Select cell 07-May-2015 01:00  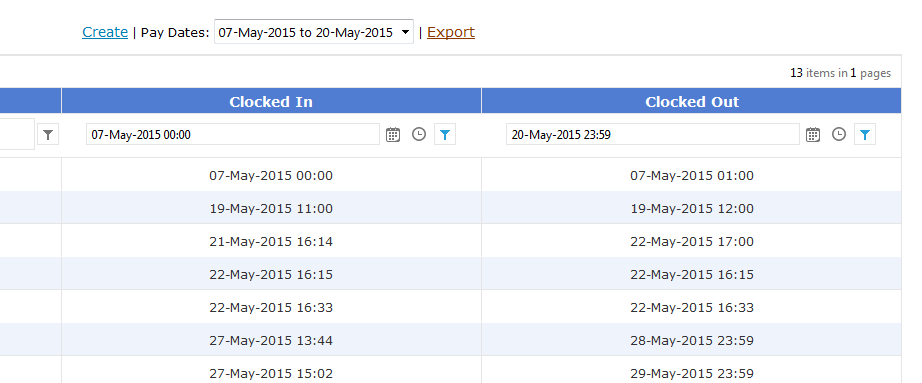(x=692, y=175)
